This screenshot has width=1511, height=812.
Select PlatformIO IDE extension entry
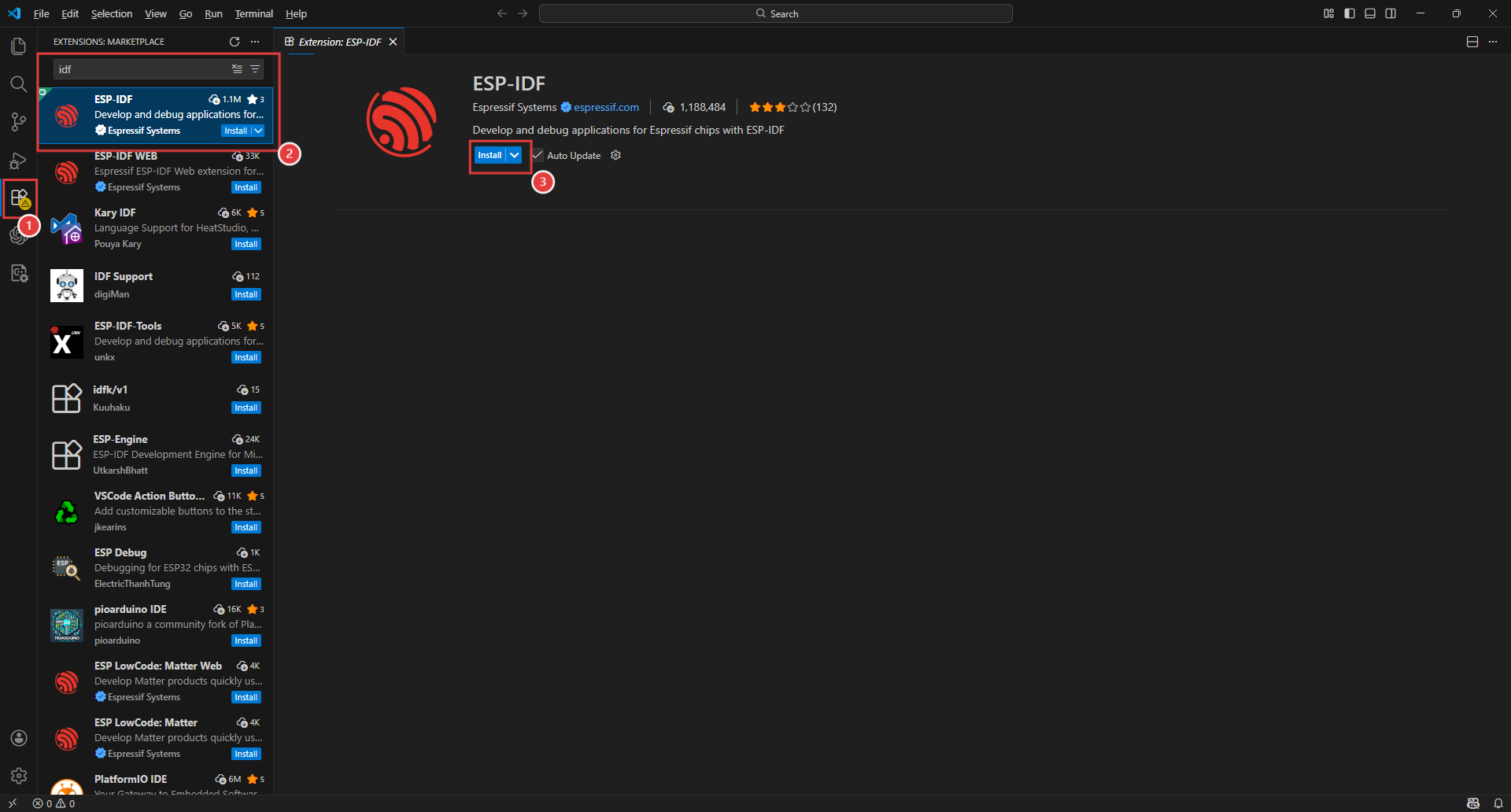[x=156, y=782]
